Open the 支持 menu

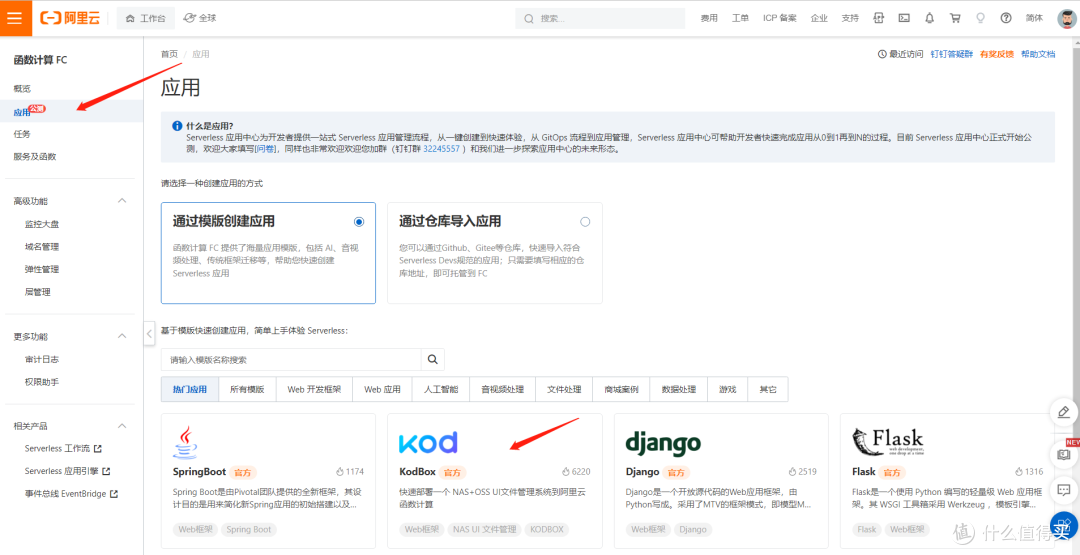(x=850, y=19)
